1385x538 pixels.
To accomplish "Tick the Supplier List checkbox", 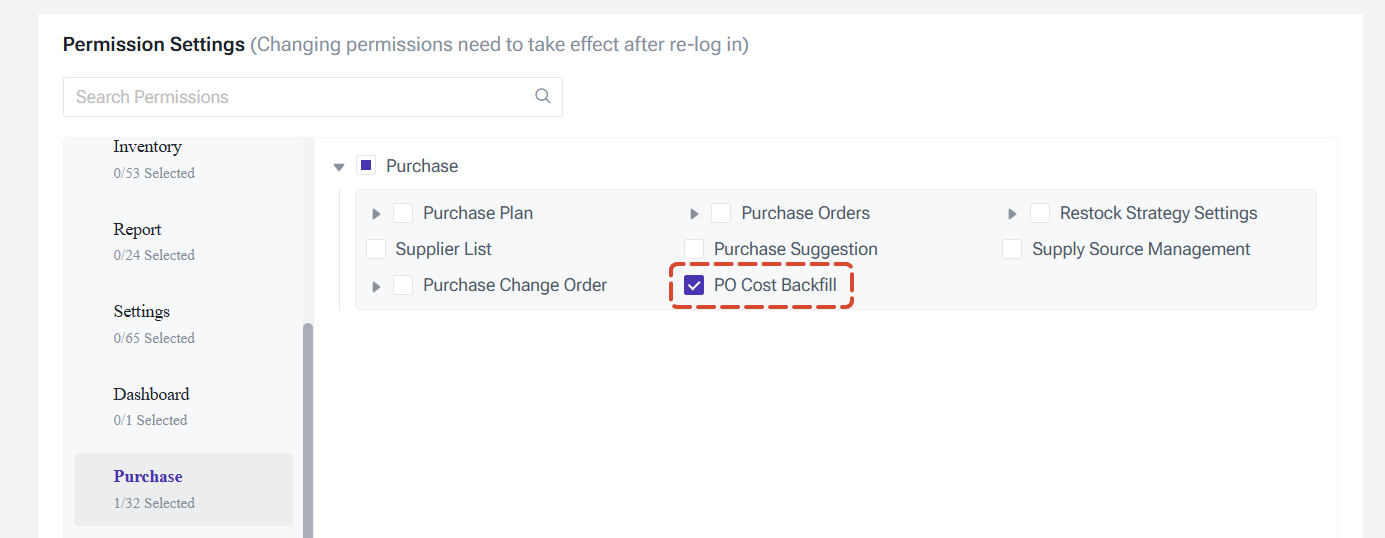I will click(x=376, y=249).
